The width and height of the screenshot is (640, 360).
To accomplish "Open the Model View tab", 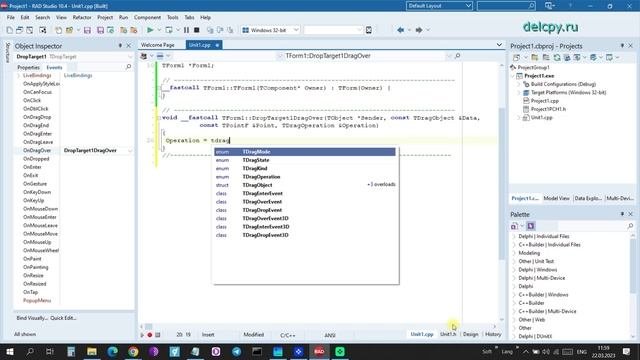I will coord(556,198).
